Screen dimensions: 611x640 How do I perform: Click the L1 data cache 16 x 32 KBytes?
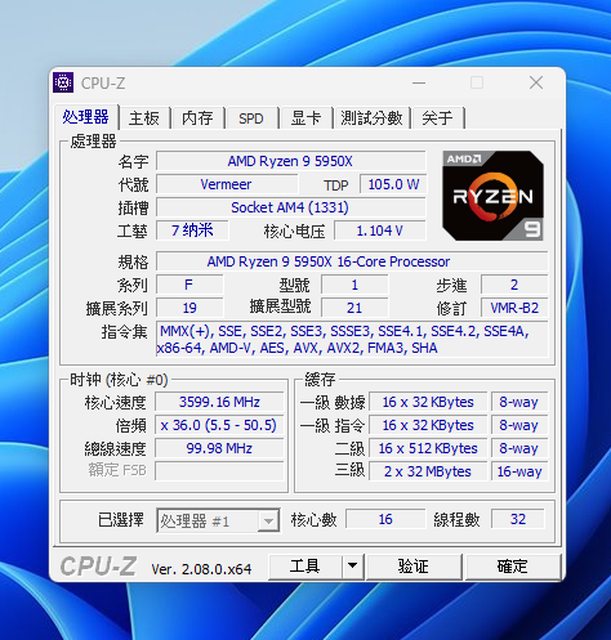[428, 402]
